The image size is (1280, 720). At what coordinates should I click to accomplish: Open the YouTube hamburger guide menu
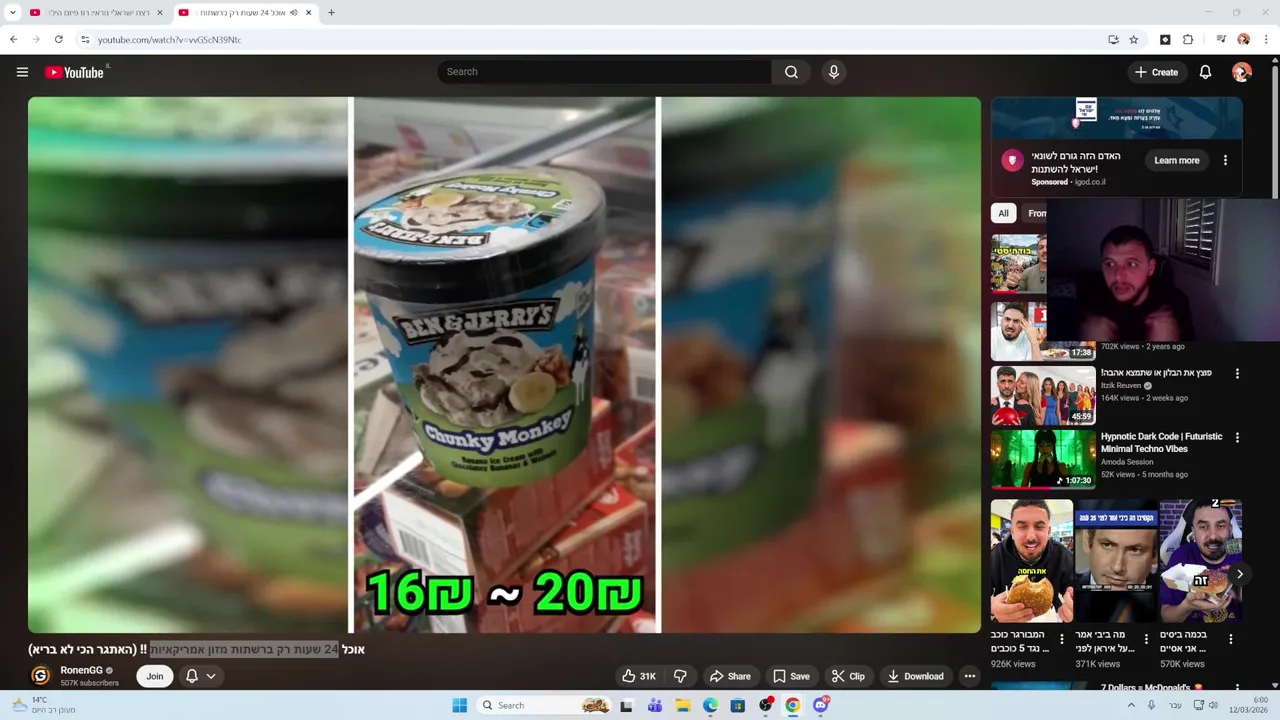tap(22, 72)
